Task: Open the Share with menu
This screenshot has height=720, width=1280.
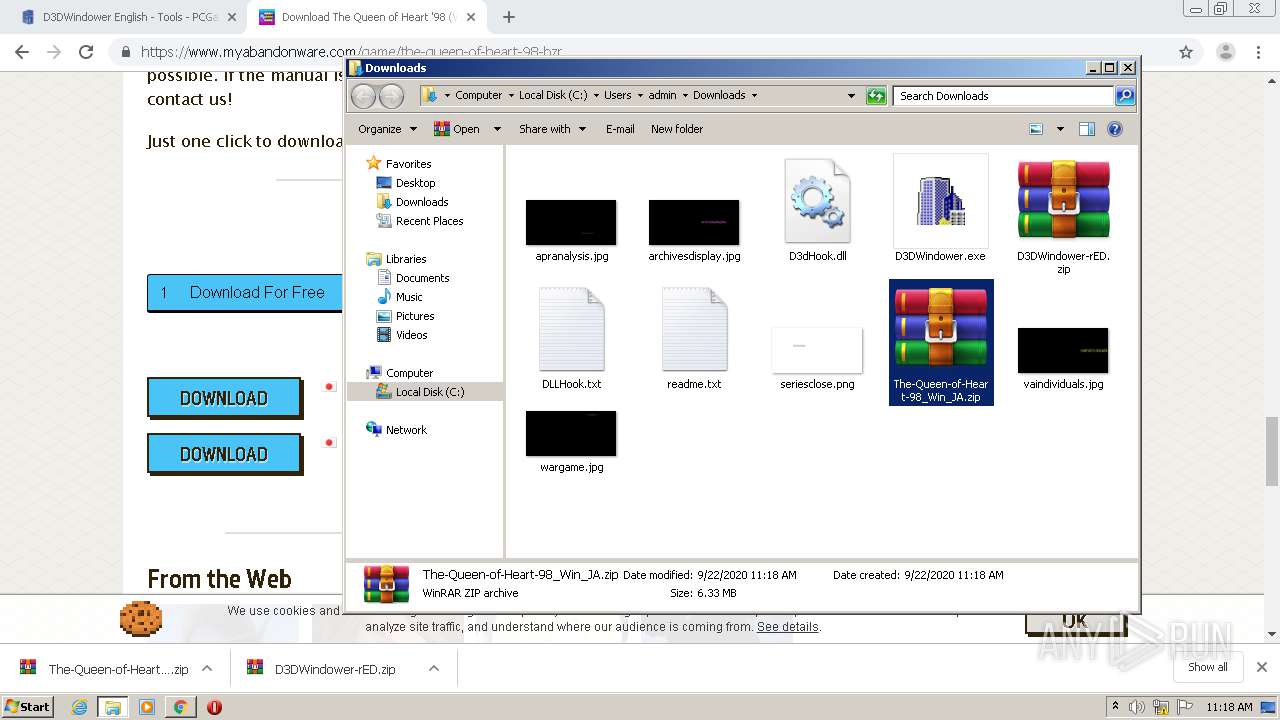Action: pos(552,129)
